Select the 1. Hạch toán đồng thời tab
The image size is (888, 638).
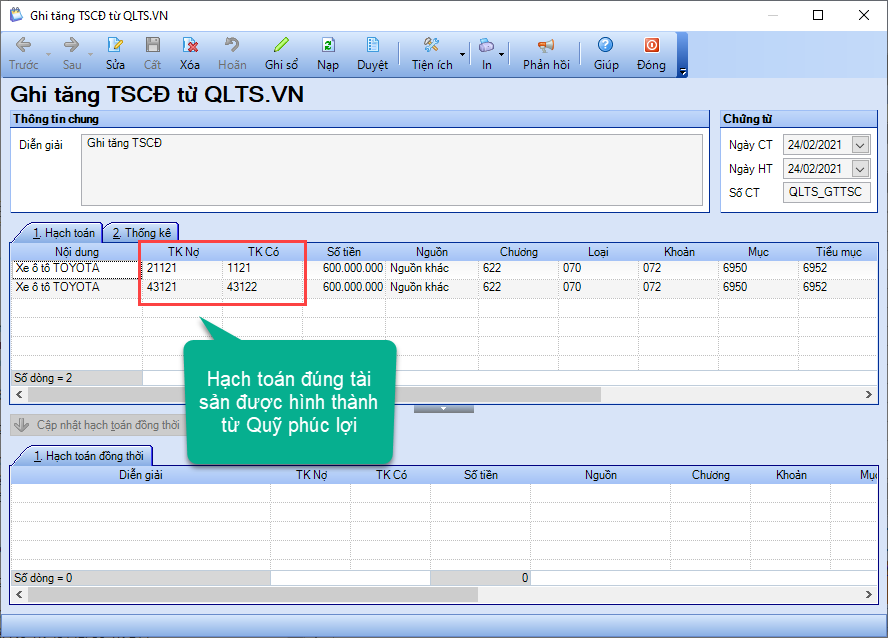click(x=88, y=456)
